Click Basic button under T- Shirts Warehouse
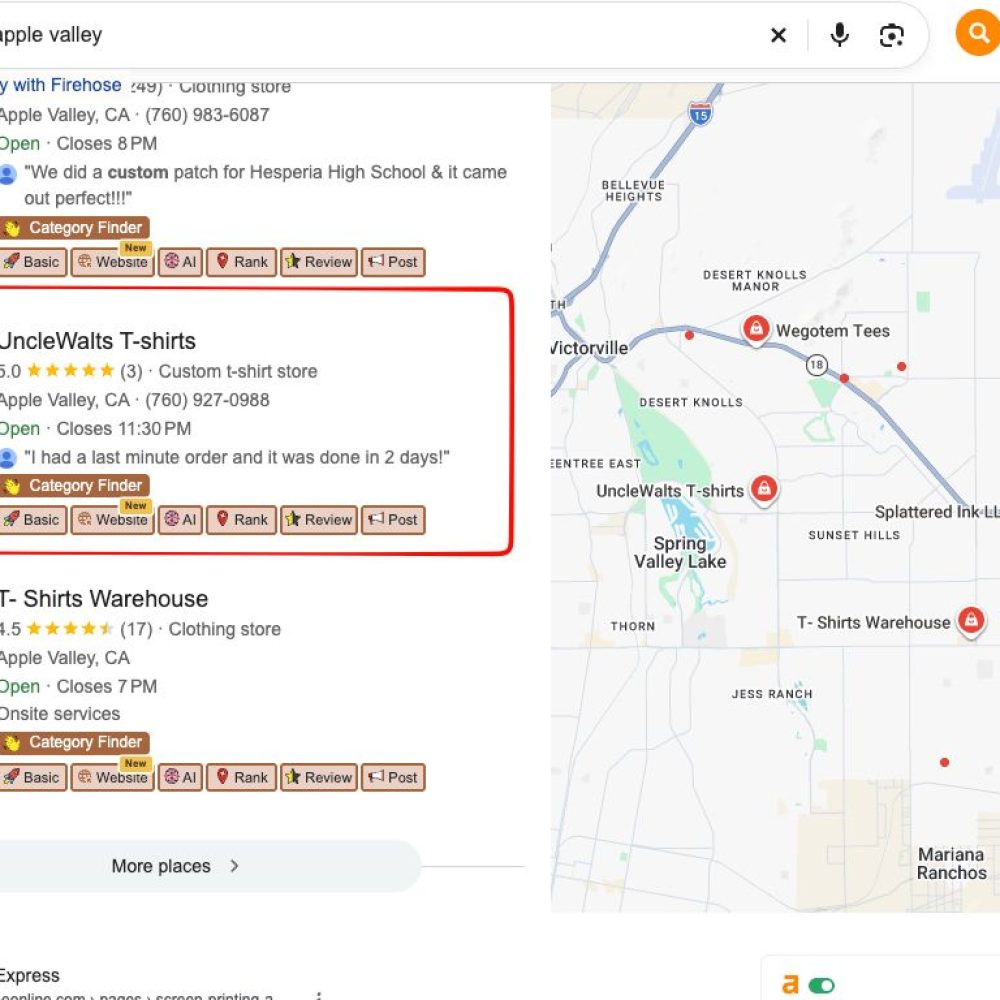 click(x=33, y=777)
